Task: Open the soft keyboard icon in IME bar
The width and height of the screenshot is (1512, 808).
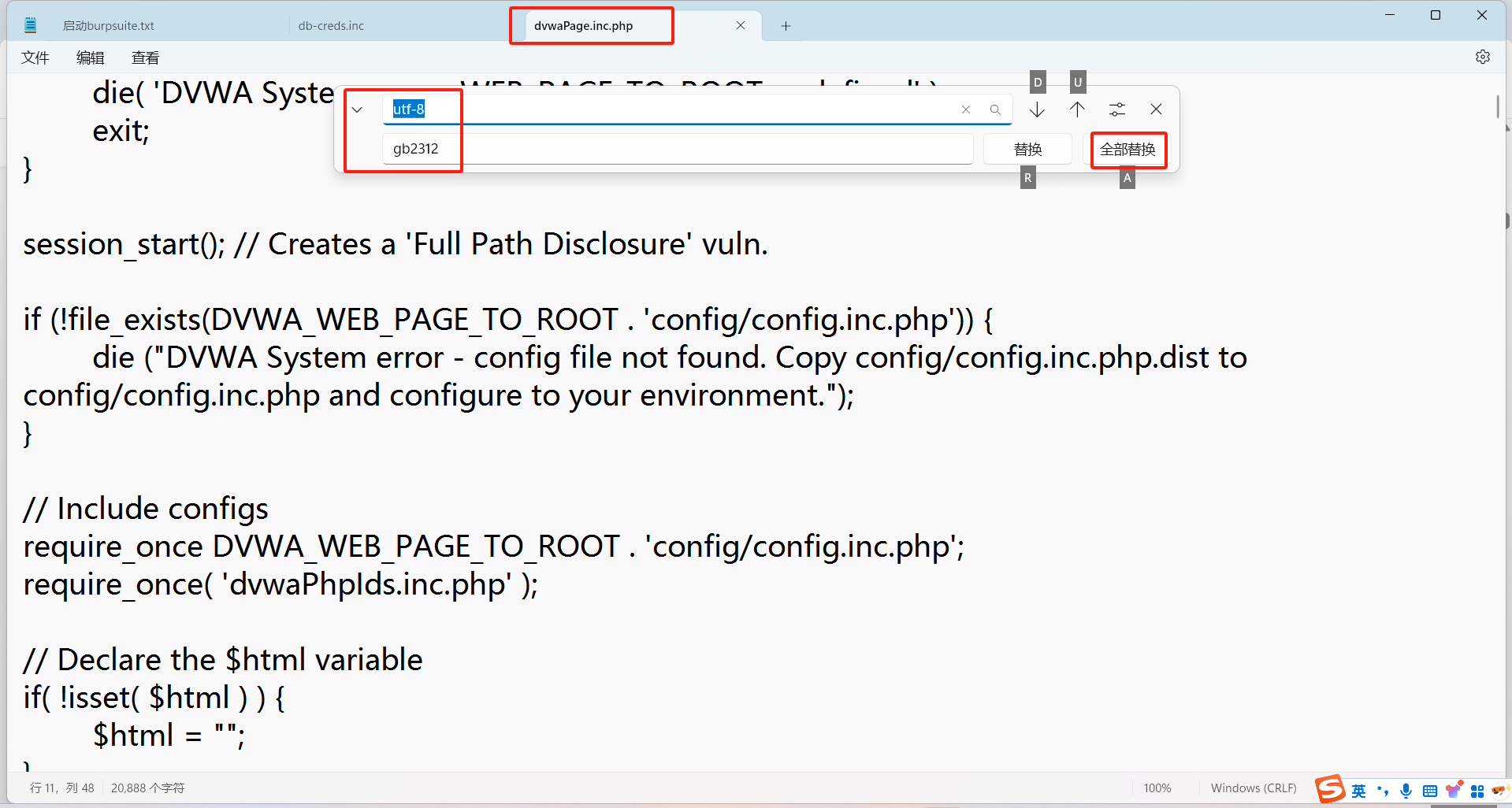Action: coord(1429,791)
